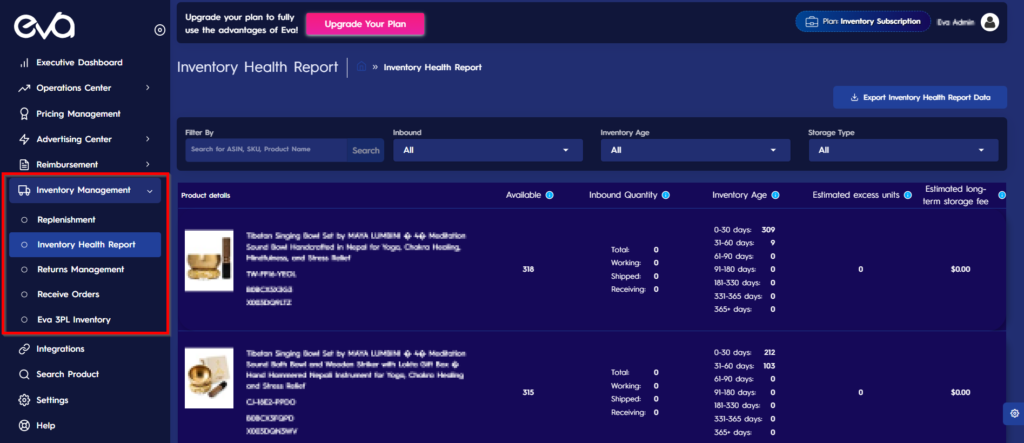The height and width of the screenshot is (443, 1024).
Task: Click the 0-30 days value 309
Action: coord(769,229)
